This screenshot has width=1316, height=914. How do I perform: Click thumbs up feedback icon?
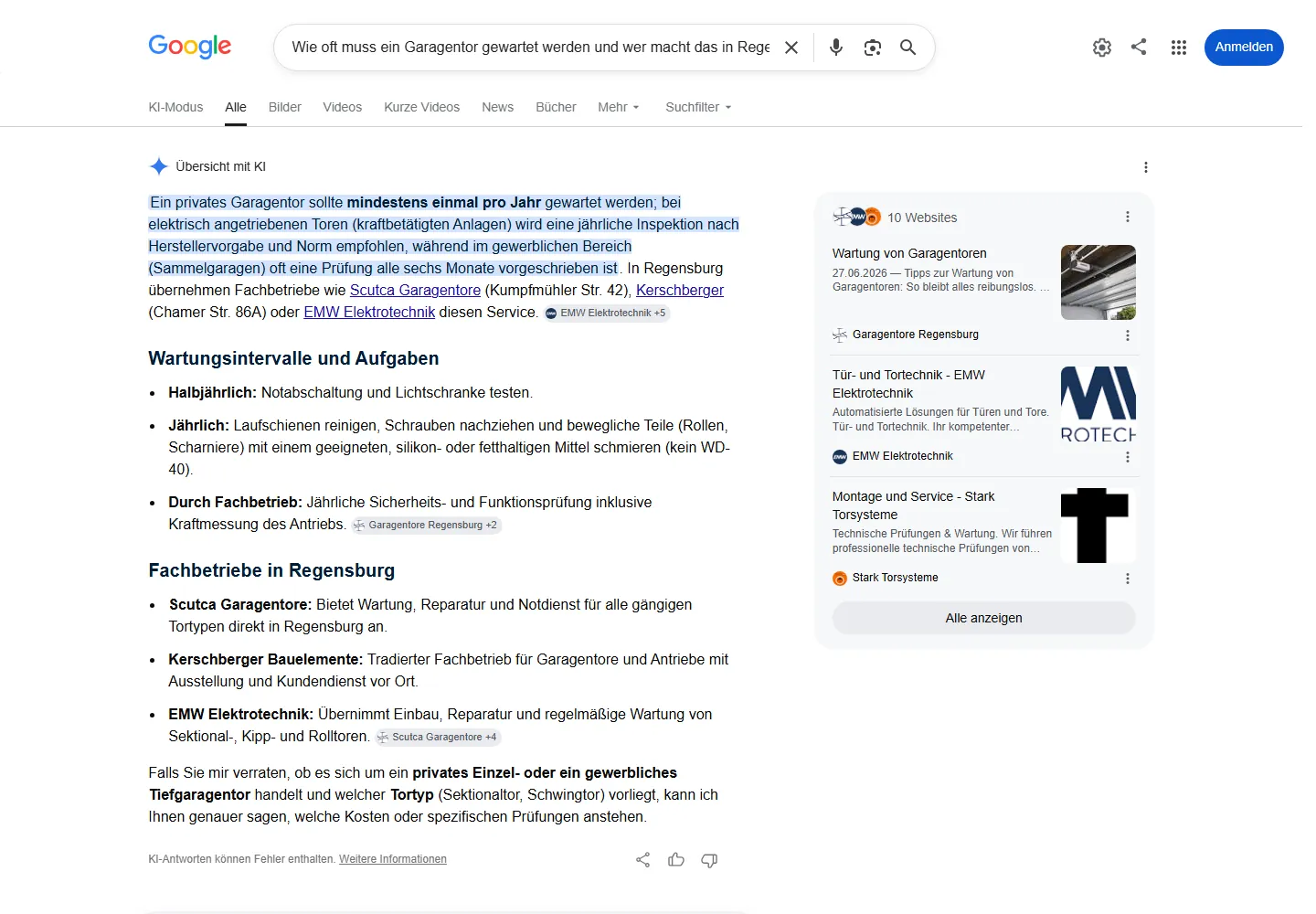point(676,860)
